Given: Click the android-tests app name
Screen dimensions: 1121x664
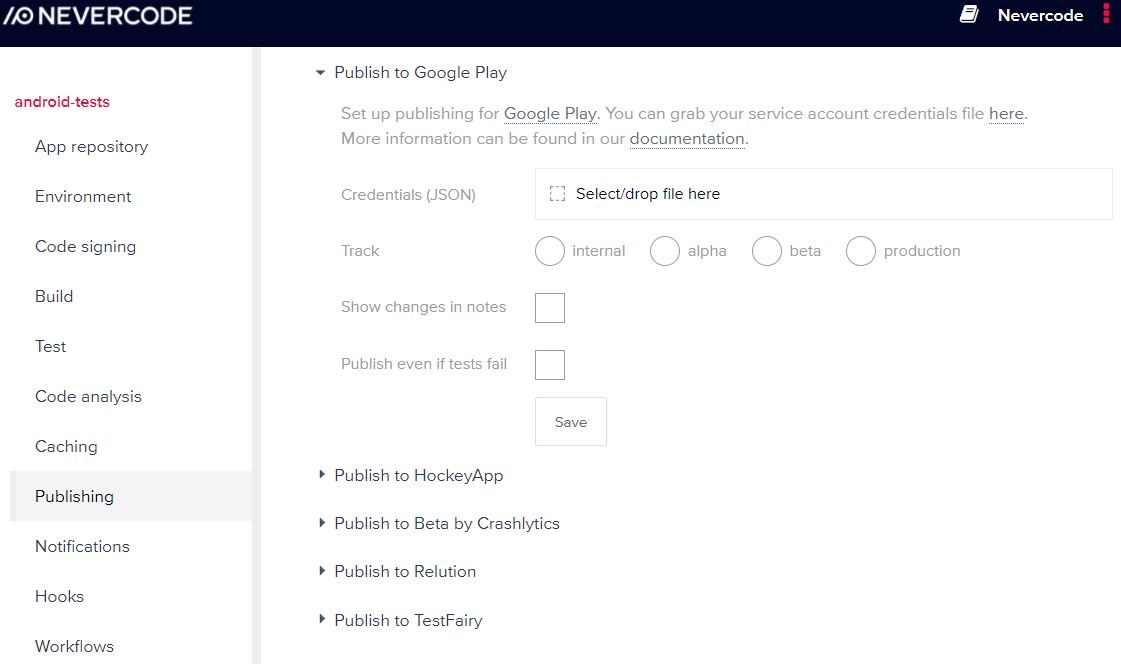Looking at the screenshot, I should pyautogui.click(x=62, y=101).
